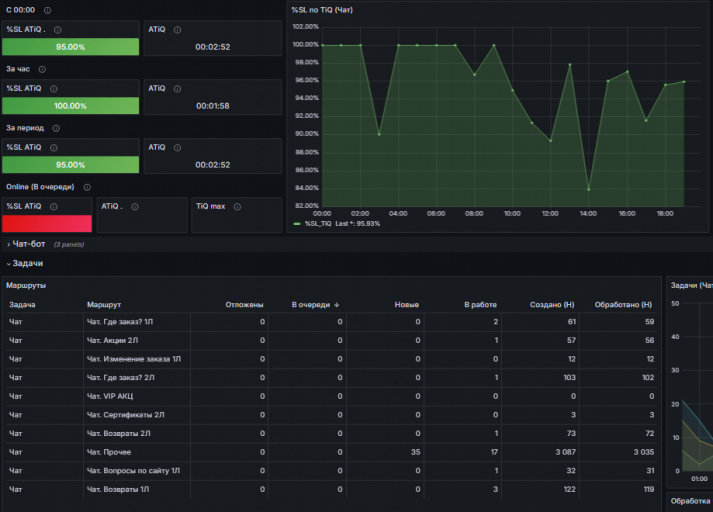Viewport: 713px width, 512px height.
Task: Click info icon in "TiQ max" panel
Action: [x=236, y=207]
